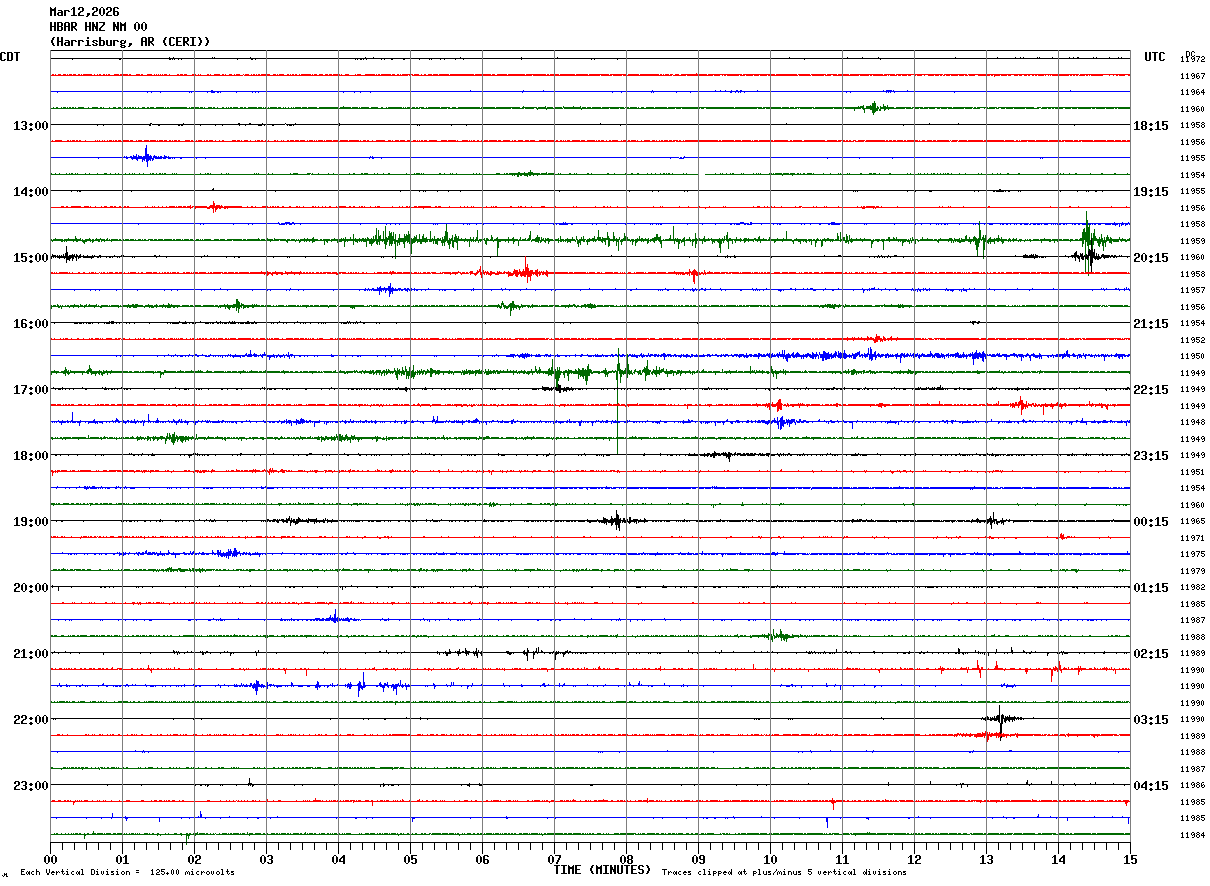Select the 22:00 CDT time label
This screenshot has width=1210, height=886.
pos(30,720)
